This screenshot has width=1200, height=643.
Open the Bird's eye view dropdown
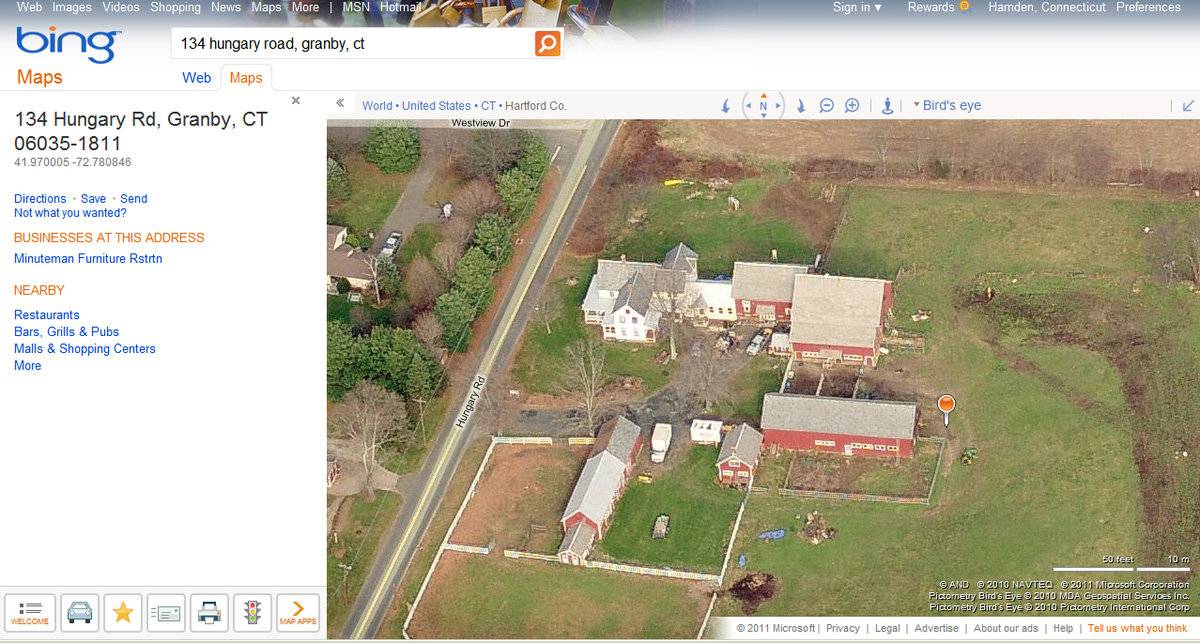pyautogui.click(x=946, y=105)
